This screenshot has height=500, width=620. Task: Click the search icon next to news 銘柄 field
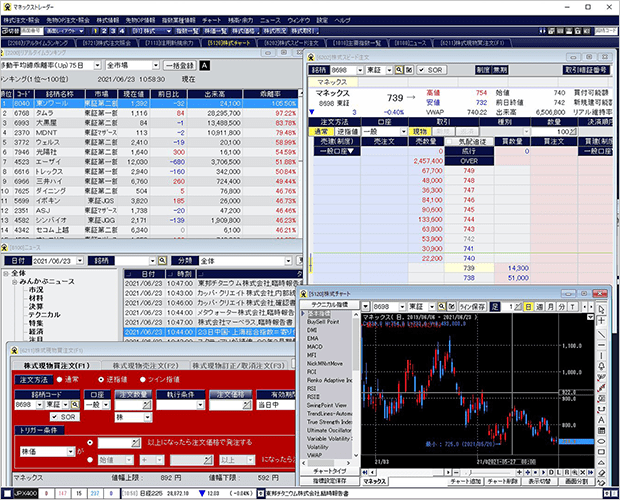[162, 261]
